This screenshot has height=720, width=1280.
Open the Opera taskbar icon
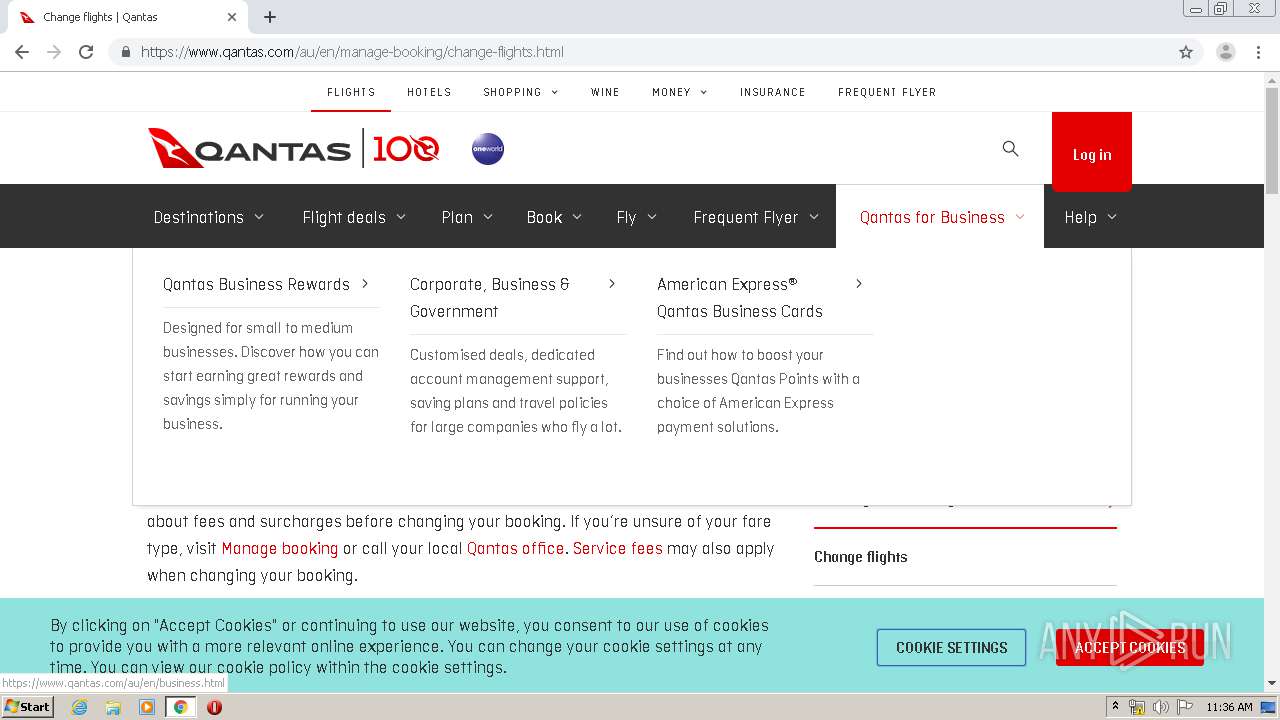(x=214, y=707)
